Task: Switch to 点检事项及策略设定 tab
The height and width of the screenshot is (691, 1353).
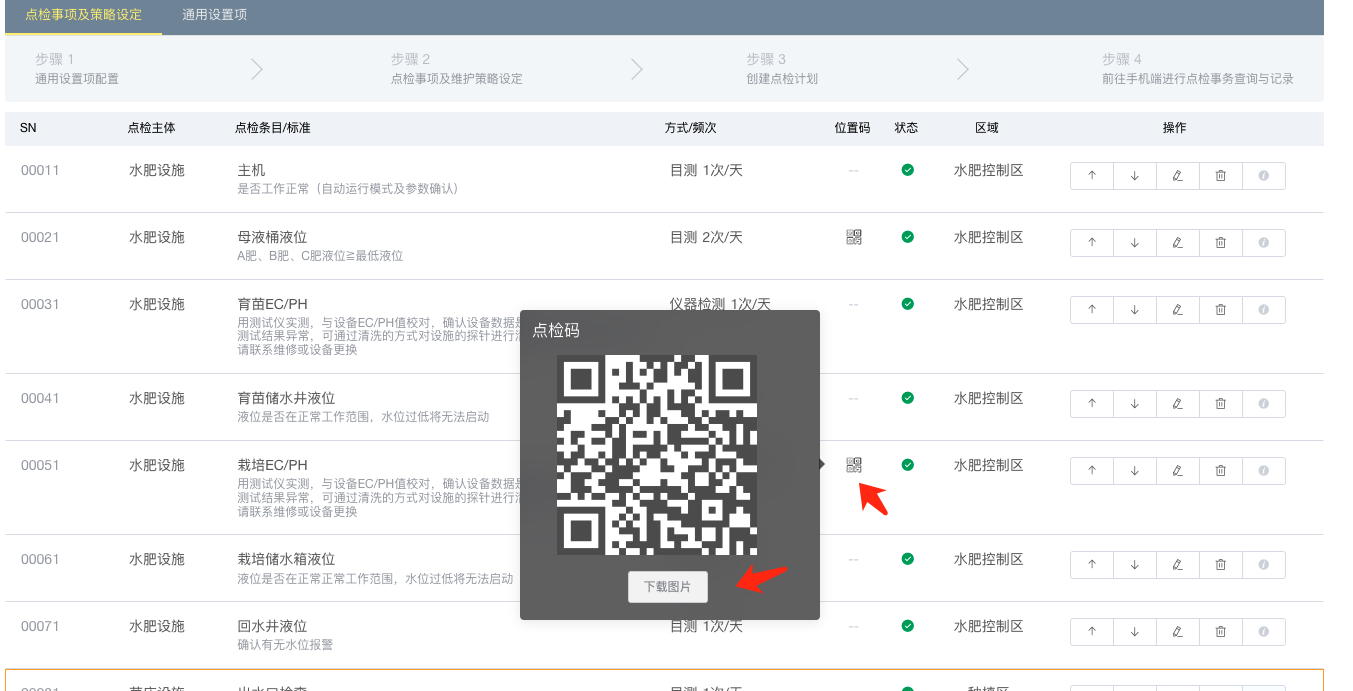Action: 83,15
